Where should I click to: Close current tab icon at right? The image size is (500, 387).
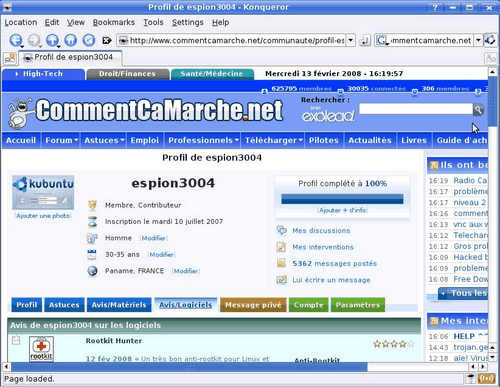click(x=490, y=58)
